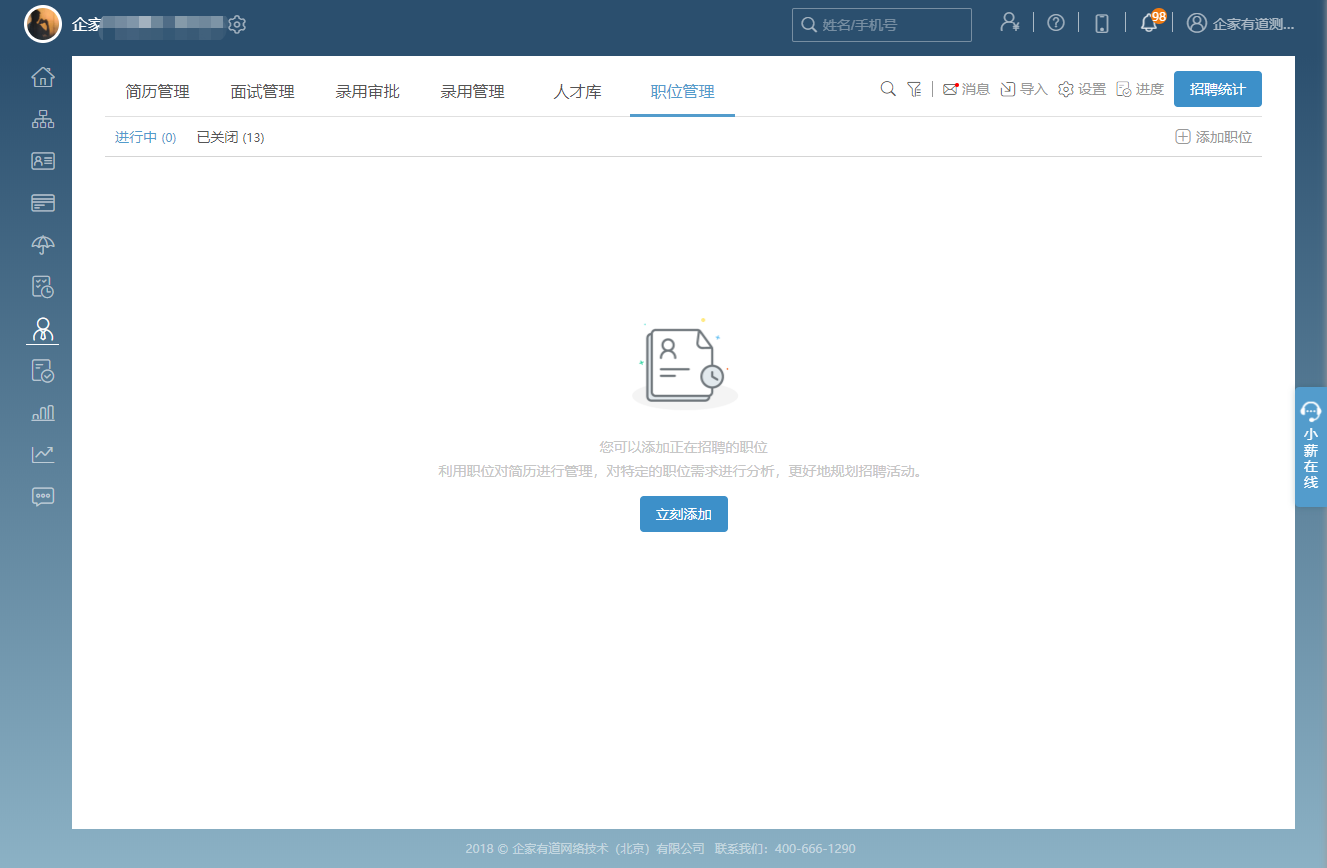Click the name/phone search field
The width and height of the screenshot is (1327, 868).
pyautogui.click(x=882, y=25)
